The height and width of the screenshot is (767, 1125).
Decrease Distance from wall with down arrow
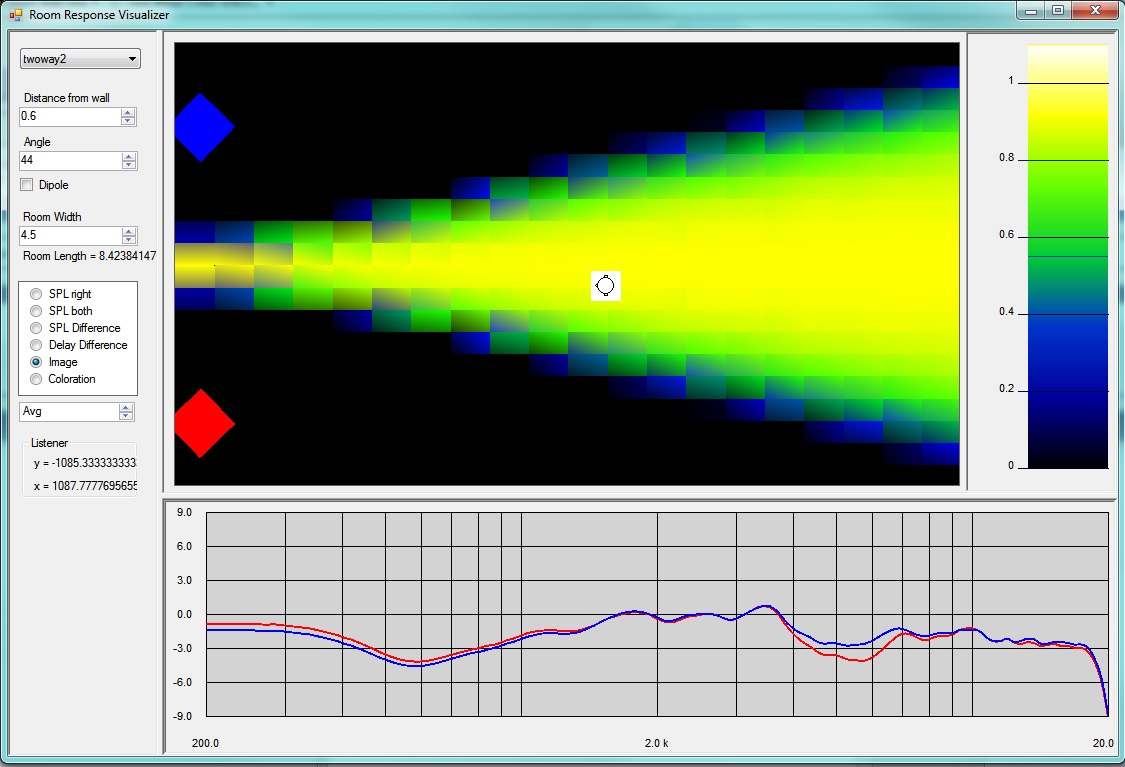point(128,121)
